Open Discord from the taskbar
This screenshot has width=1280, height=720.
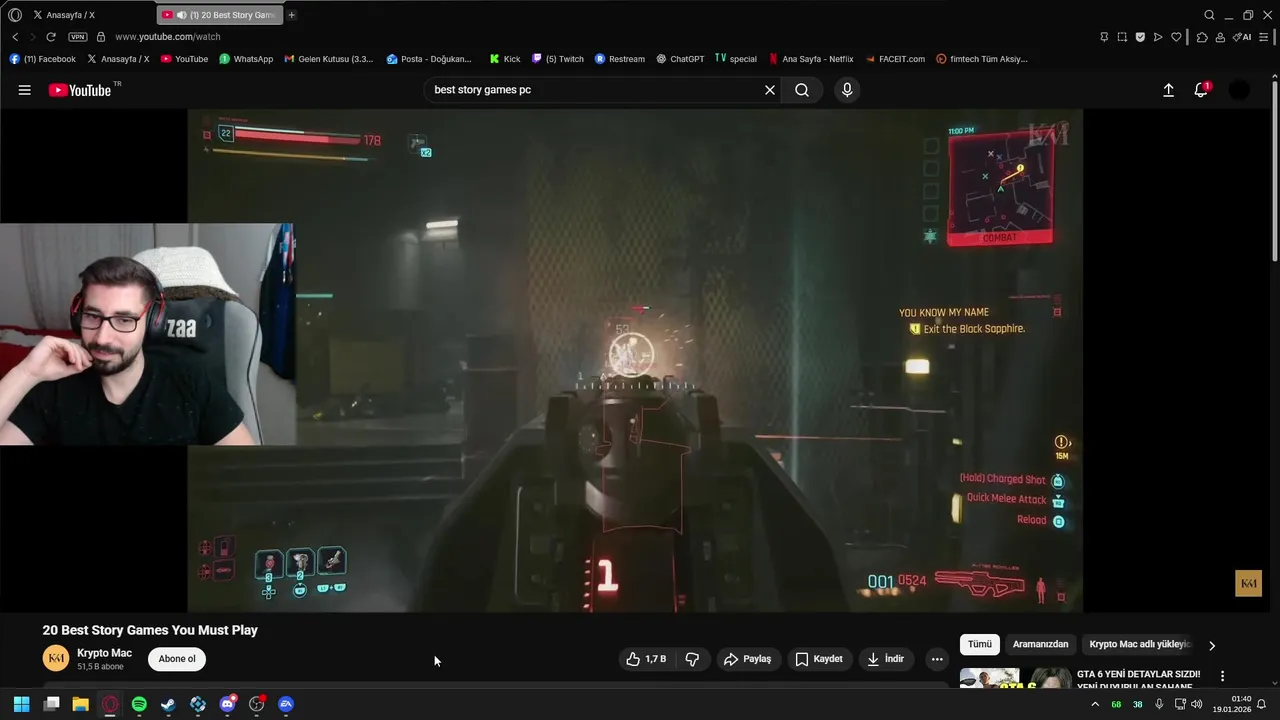(227, 704)
